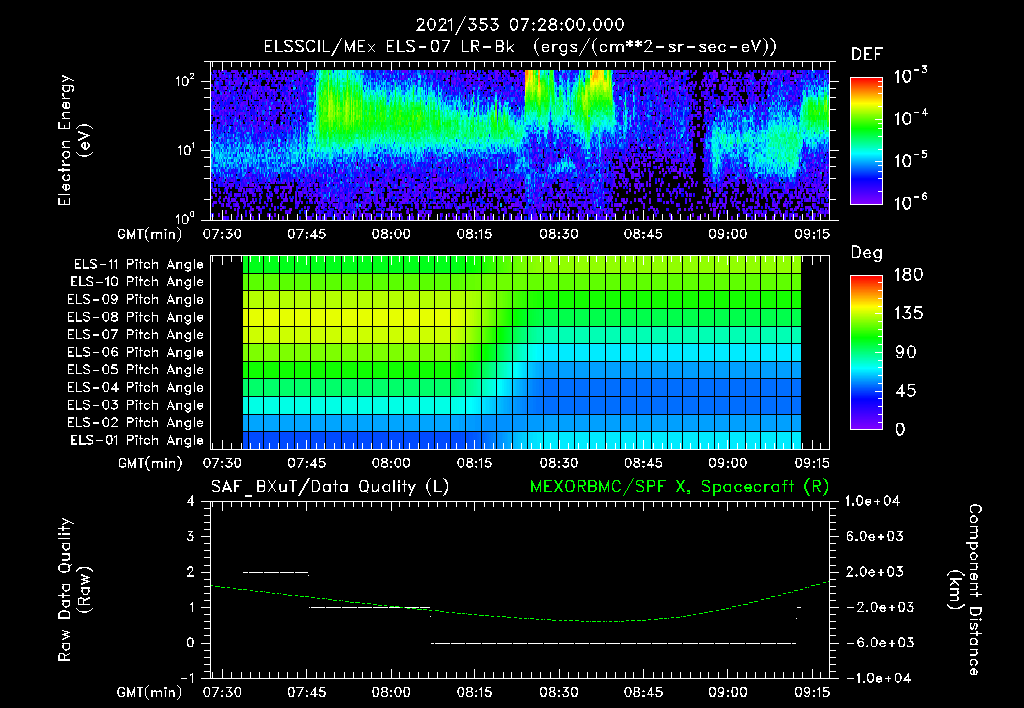Click the ELS-07 Pitch Angle row label
This screenshot has height=708, width=1024.
pyautogui.click(x=135, y=334)
